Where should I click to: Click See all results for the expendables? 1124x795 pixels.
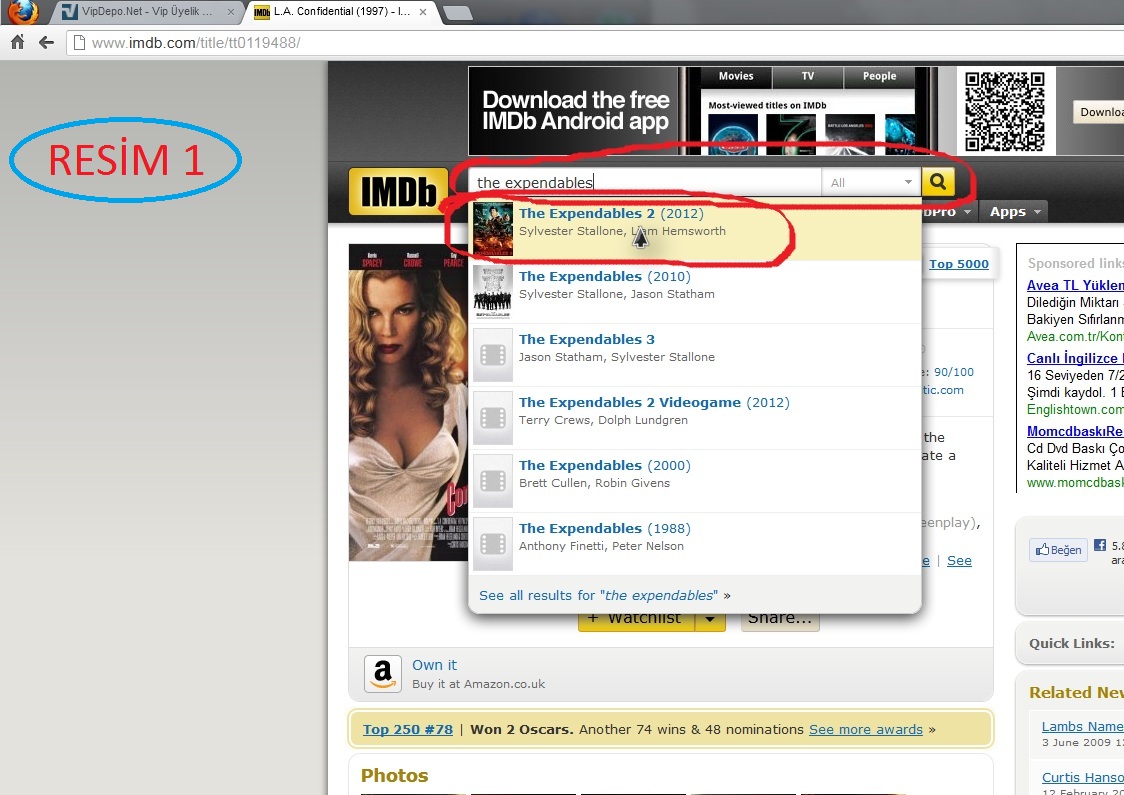[604, 596]
